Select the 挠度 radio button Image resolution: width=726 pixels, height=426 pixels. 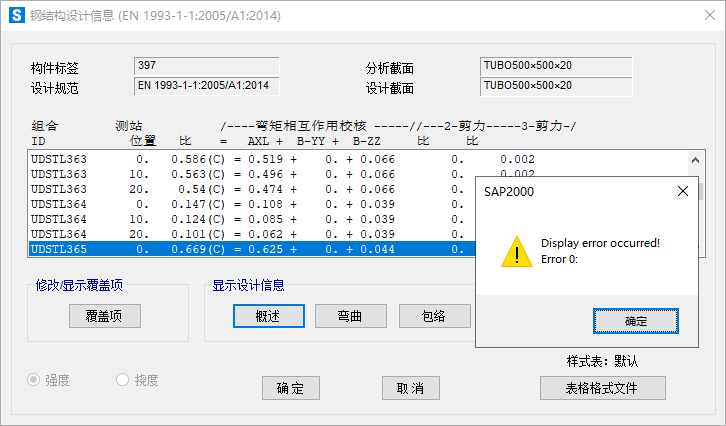(x=123, y=380)
